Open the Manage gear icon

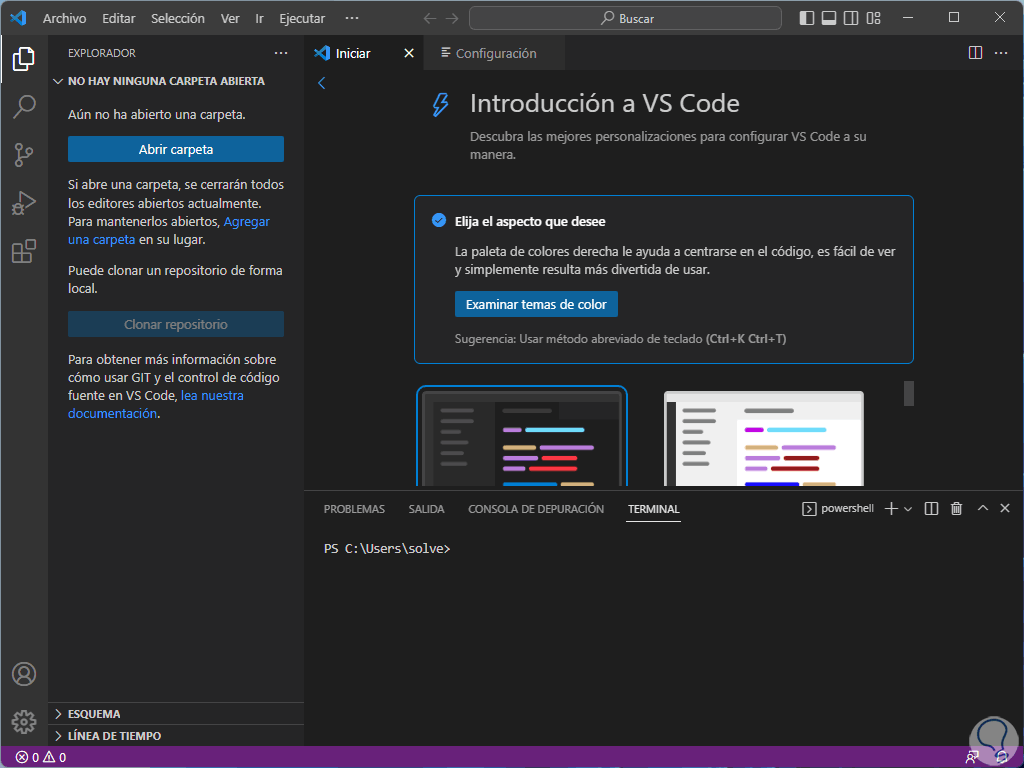(x=24, y=721)
